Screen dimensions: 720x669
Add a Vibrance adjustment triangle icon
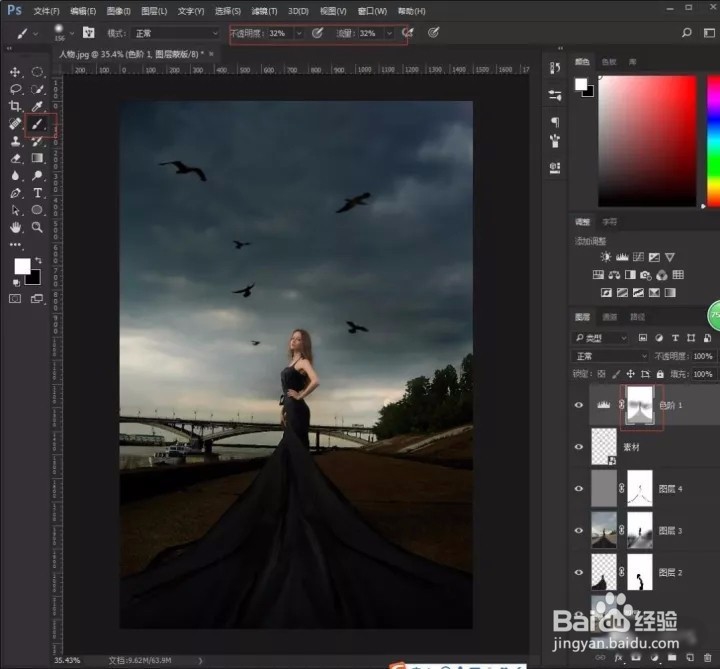click(x=670, y=257)
